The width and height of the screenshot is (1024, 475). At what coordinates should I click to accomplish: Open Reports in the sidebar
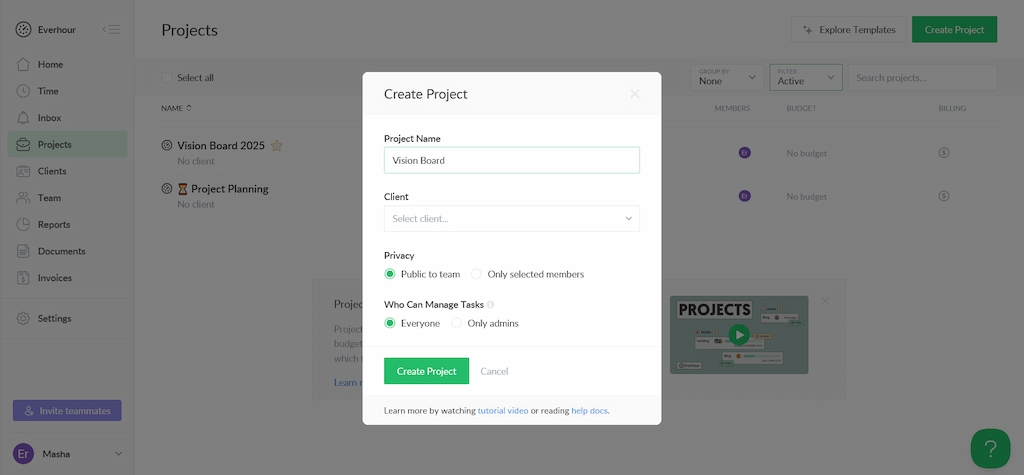point(54,225)
